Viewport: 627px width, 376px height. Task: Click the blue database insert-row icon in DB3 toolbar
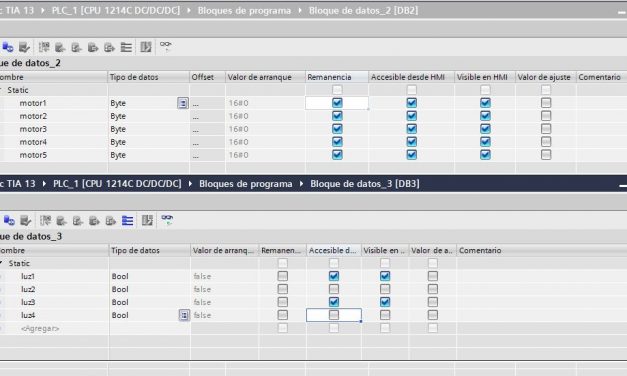(x=9, y=220)
